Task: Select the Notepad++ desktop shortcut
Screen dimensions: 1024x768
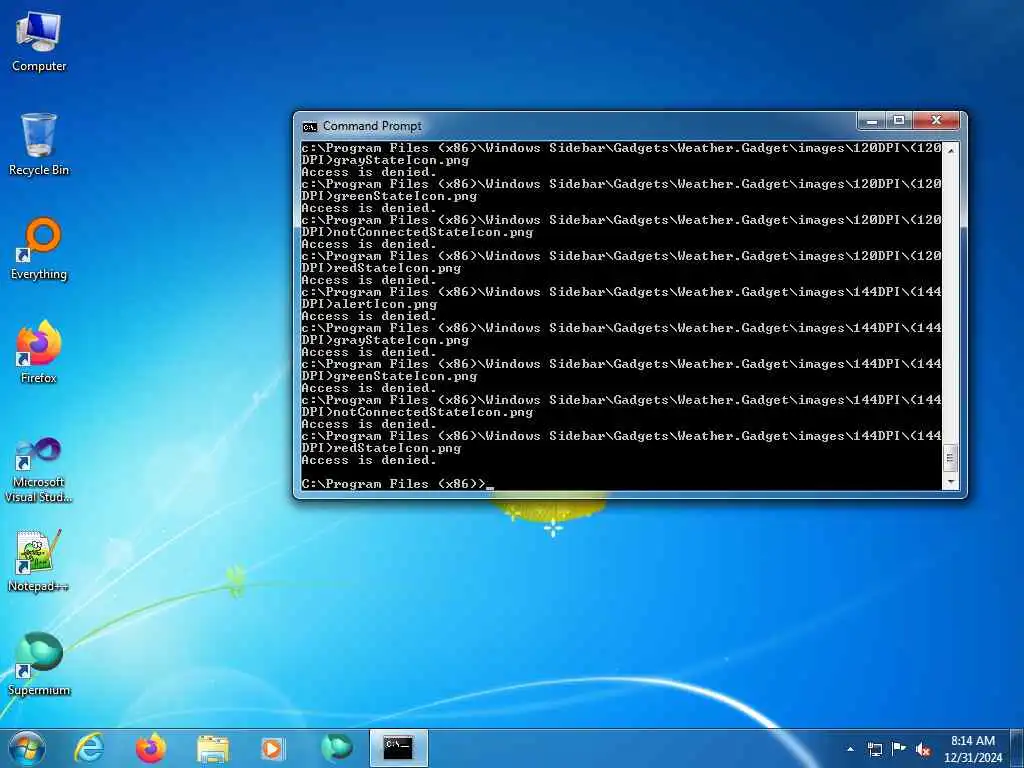Action: (39, 560)
